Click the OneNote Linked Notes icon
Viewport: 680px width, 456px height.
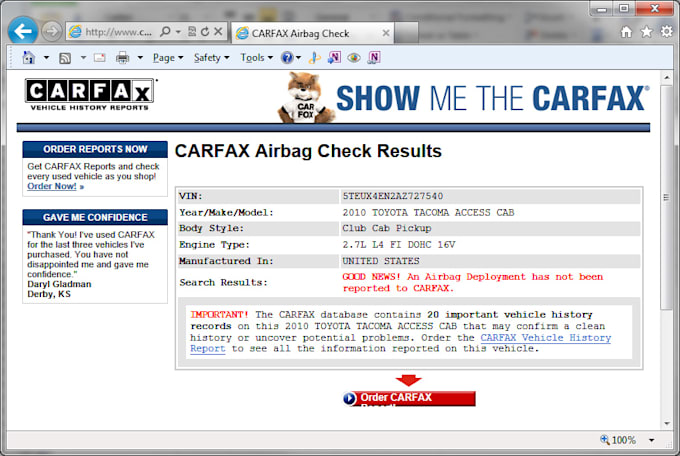pyautogui.click(x=374, y=57)
